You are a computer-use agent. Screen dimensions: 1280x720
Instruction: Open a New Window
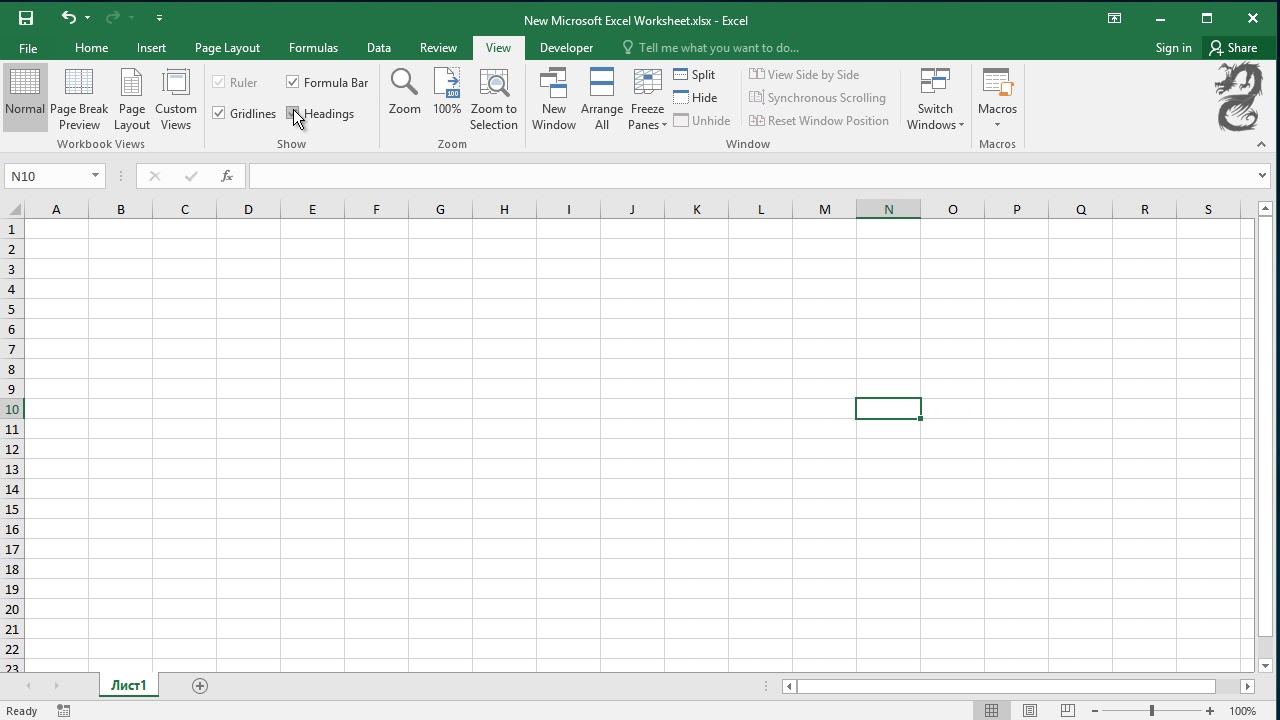pyautogui.click(x=554, y=99)
